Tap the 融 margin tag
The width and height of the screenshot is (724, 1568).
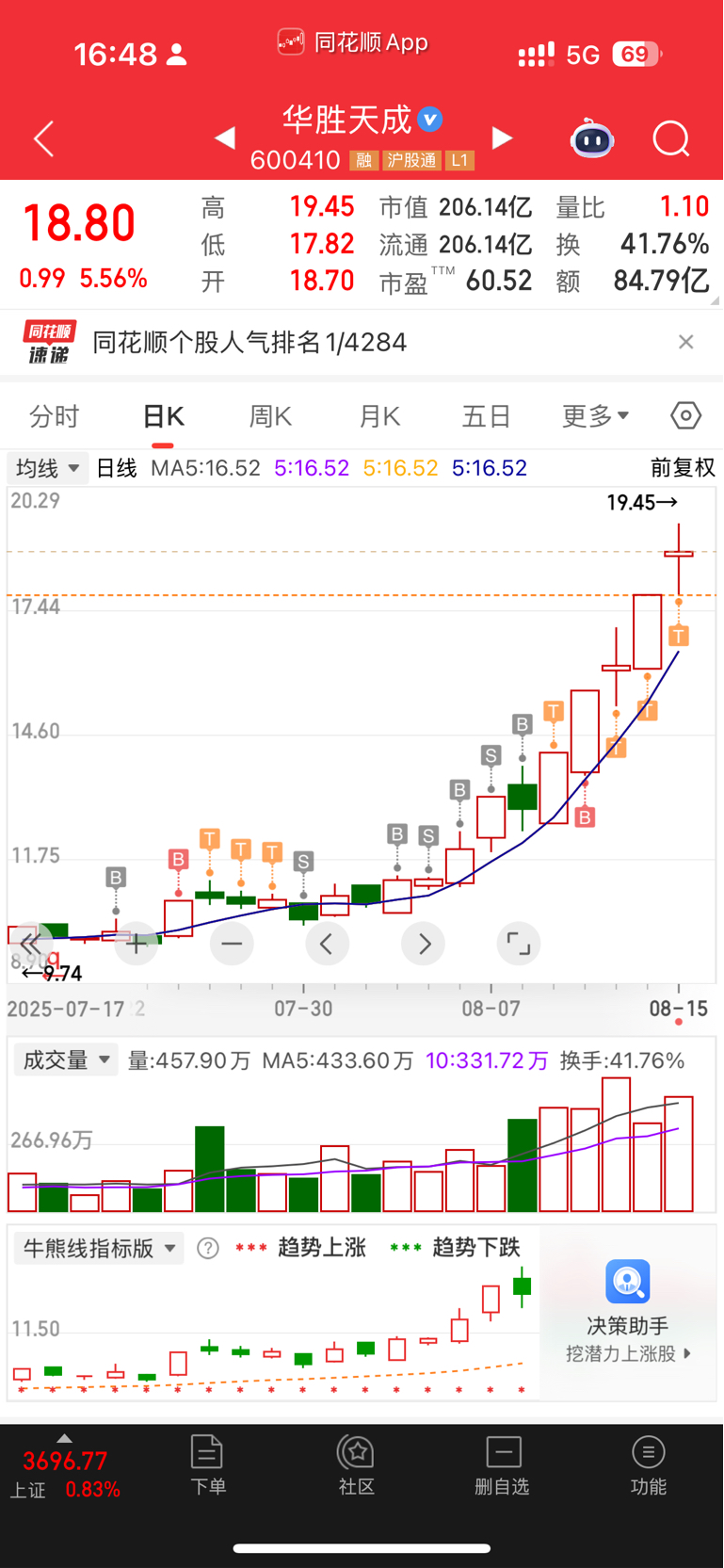363,160
